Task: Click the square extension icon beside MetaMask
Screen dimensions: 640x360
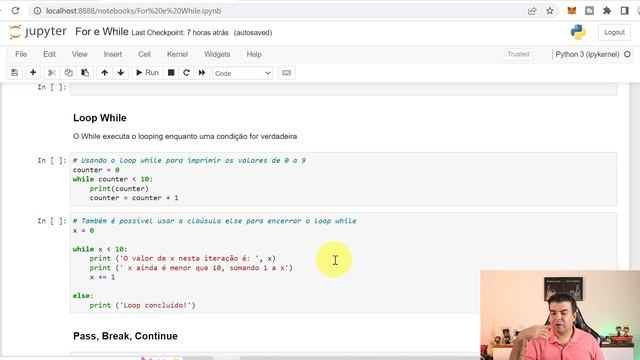Action: coord(589,11)
